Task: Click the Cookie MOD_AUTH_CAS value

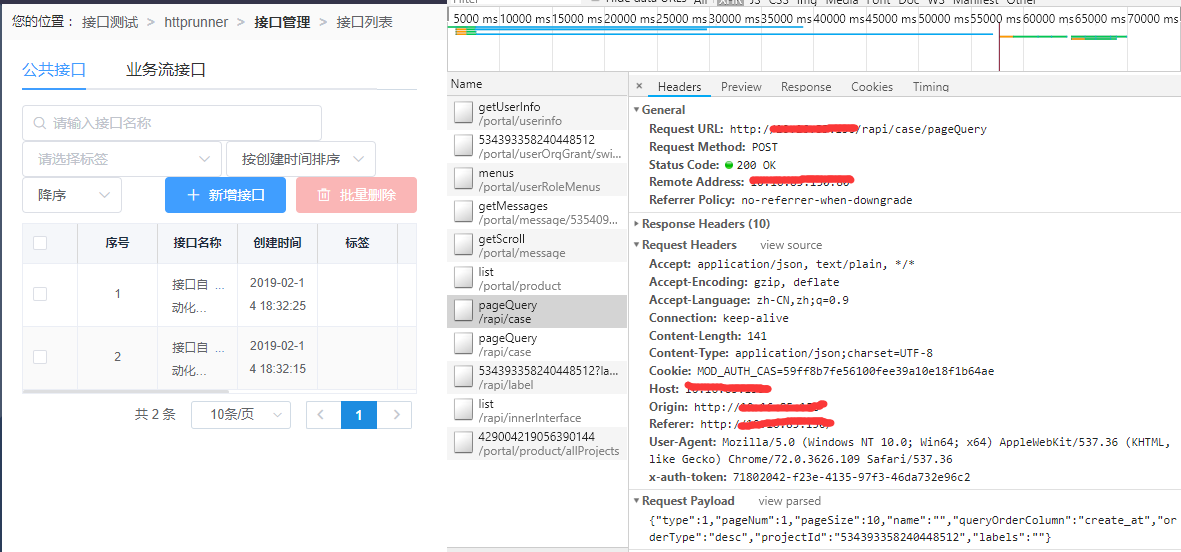Action: 846,371
